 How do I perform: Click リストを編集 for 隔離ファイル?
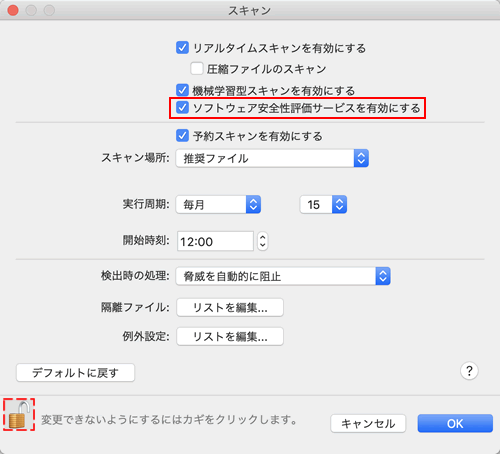click(x=230, y=307)
